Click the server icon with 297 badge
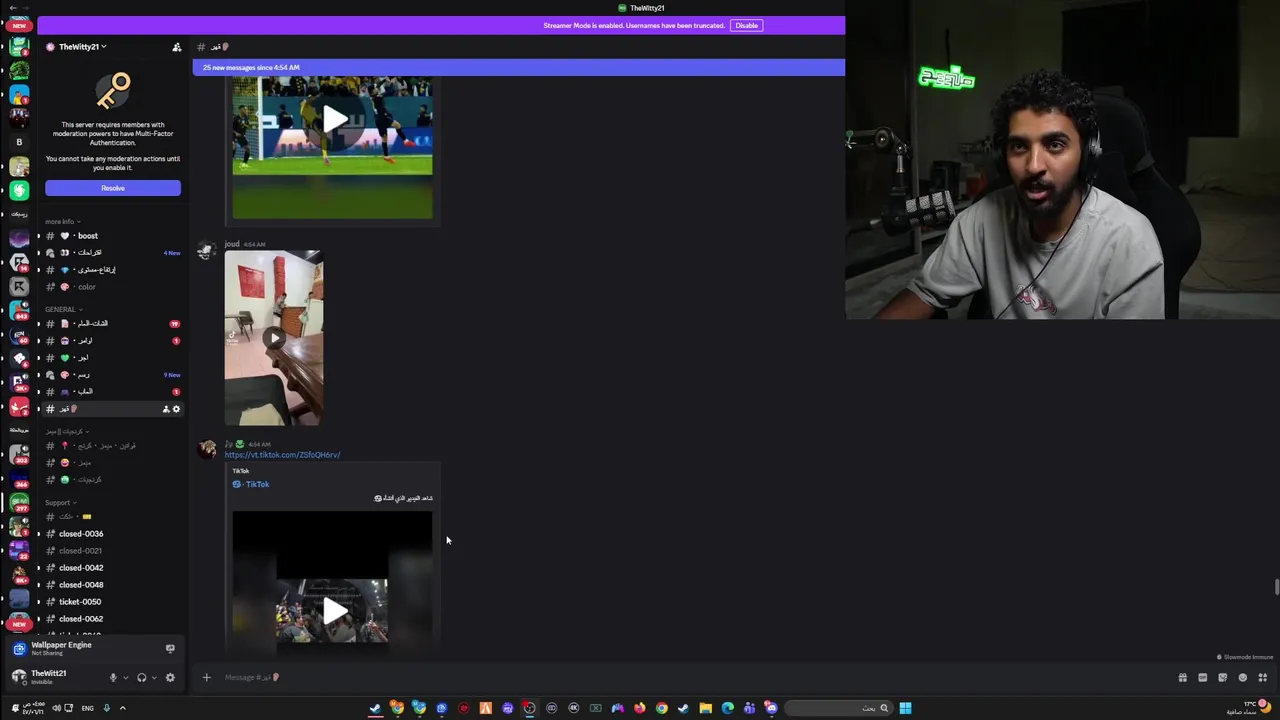 [19, 502]
